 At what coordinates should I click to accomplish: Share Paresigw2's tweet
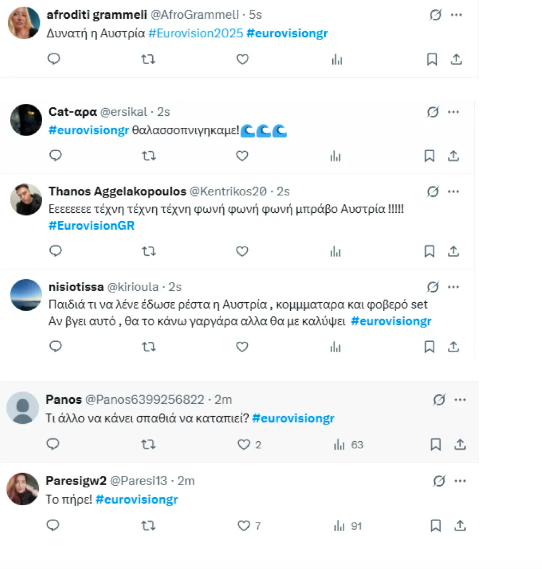pyautogui.click(x=460, y=525)
